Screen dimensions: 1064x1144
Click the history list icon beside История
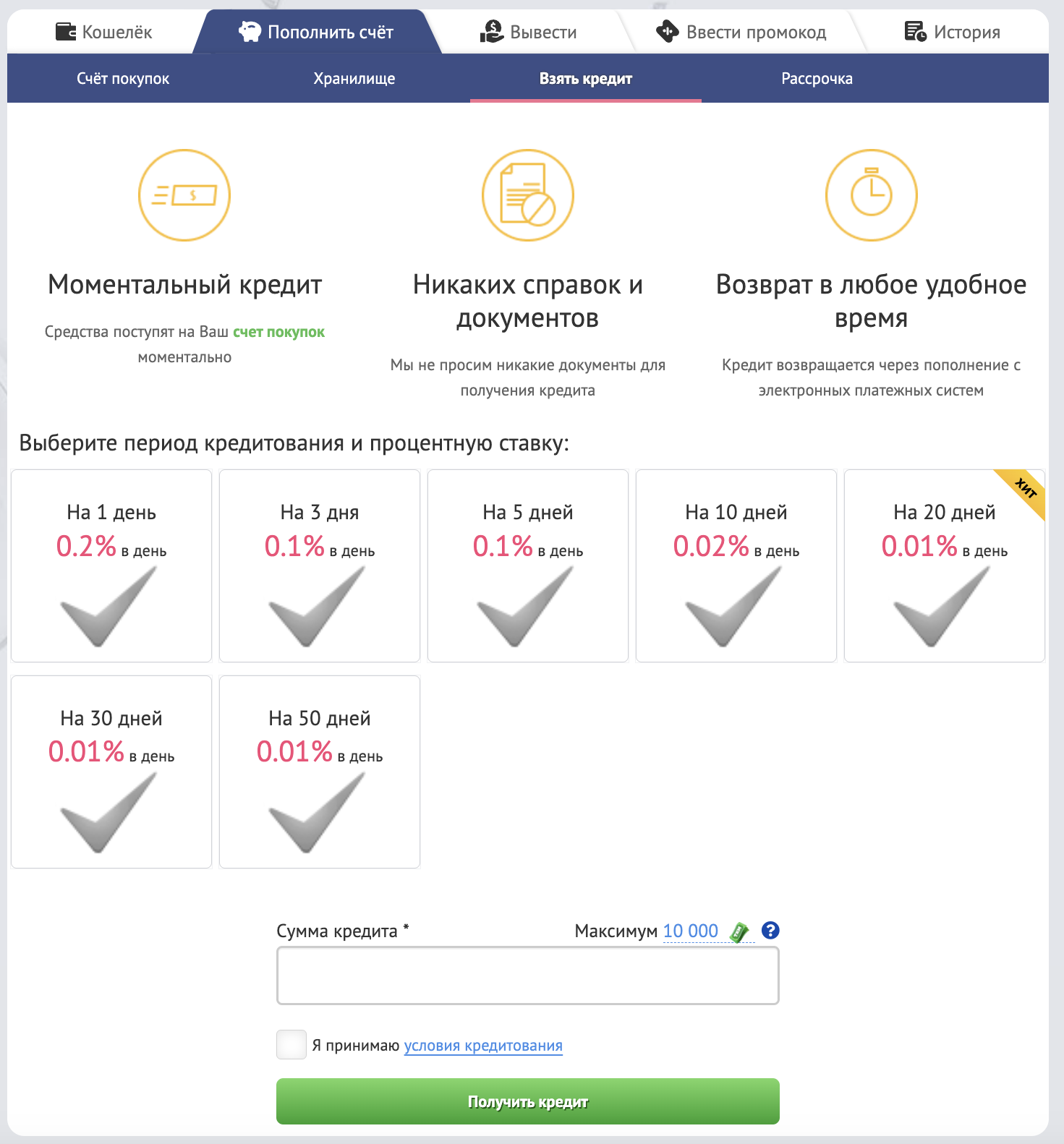[x=915, y=32]
